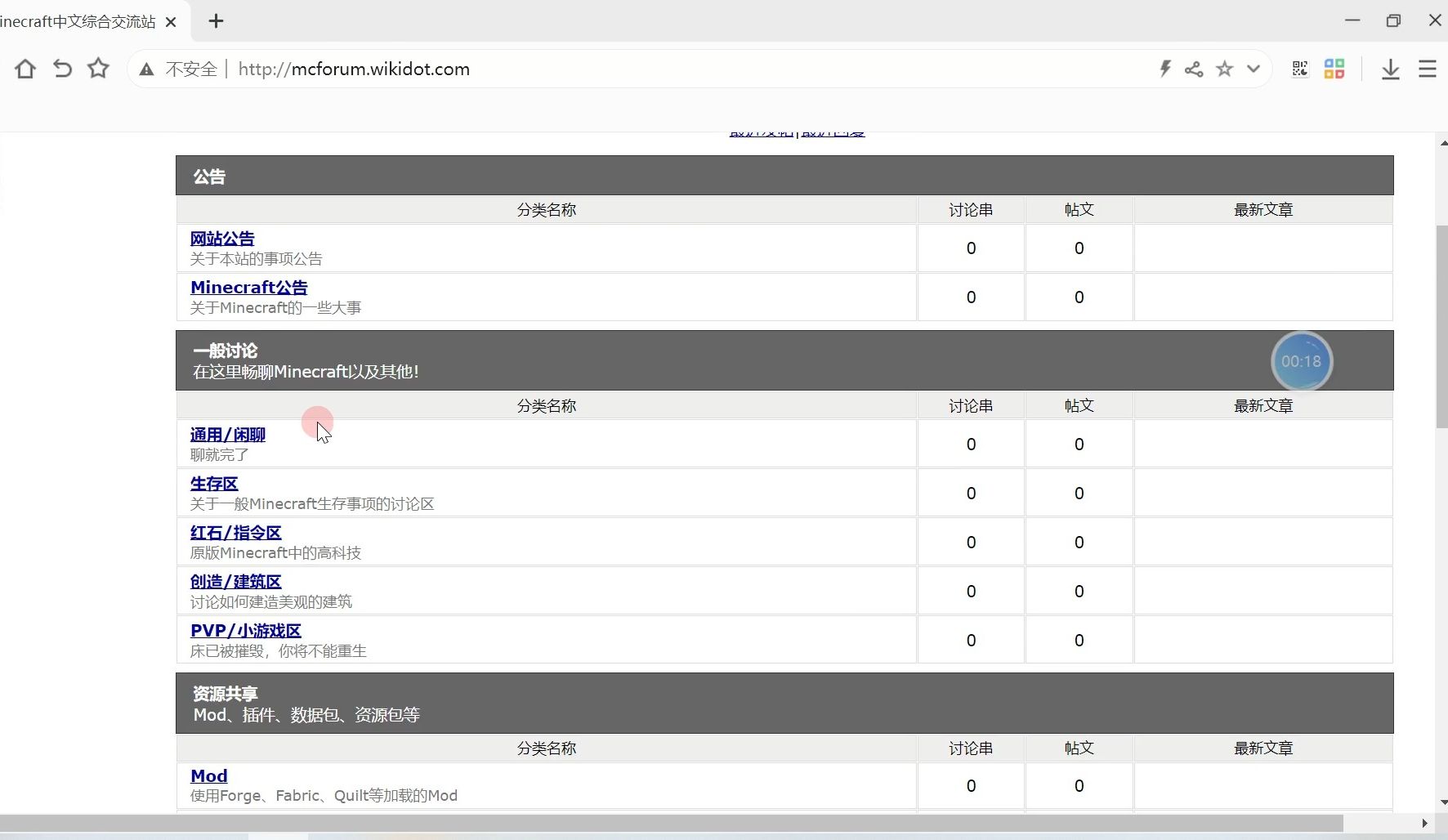Add favorite using address bar star
The height and width of the screenshot is (840, 1448).
coord(1224,69)
